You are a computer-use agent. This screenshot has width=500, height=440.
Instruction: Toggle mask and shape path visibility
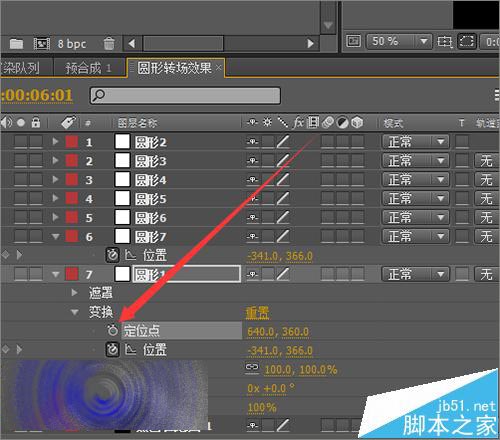pyautogui.click(x=466, y=41)
